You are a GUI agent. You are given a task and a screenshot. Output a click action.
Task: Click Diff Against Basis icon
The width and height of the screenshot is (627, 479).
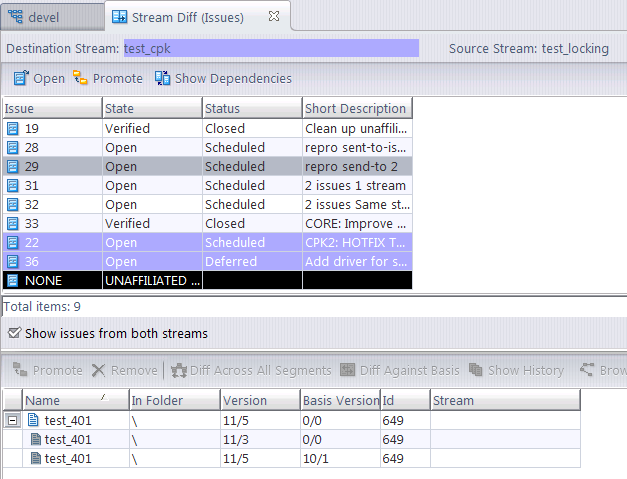pyautogui.click(x=348, y=370)
